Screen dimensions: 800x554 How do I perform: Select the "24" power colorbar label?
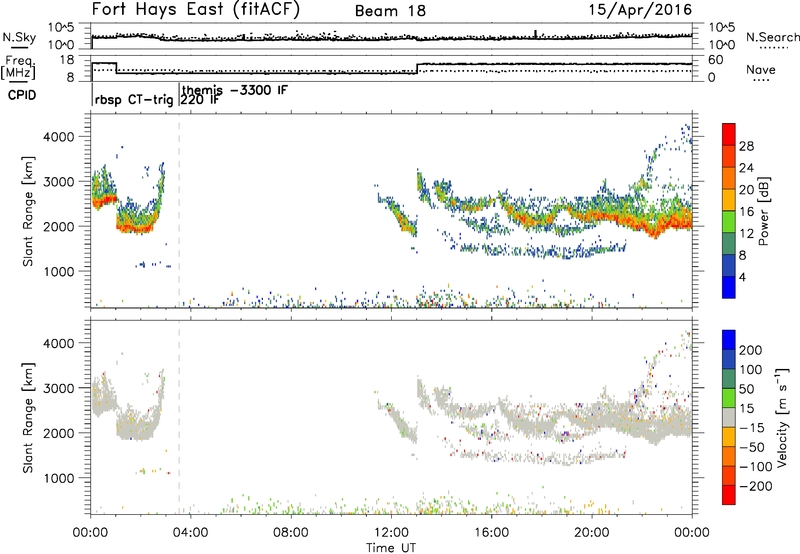tap(746, 168)
